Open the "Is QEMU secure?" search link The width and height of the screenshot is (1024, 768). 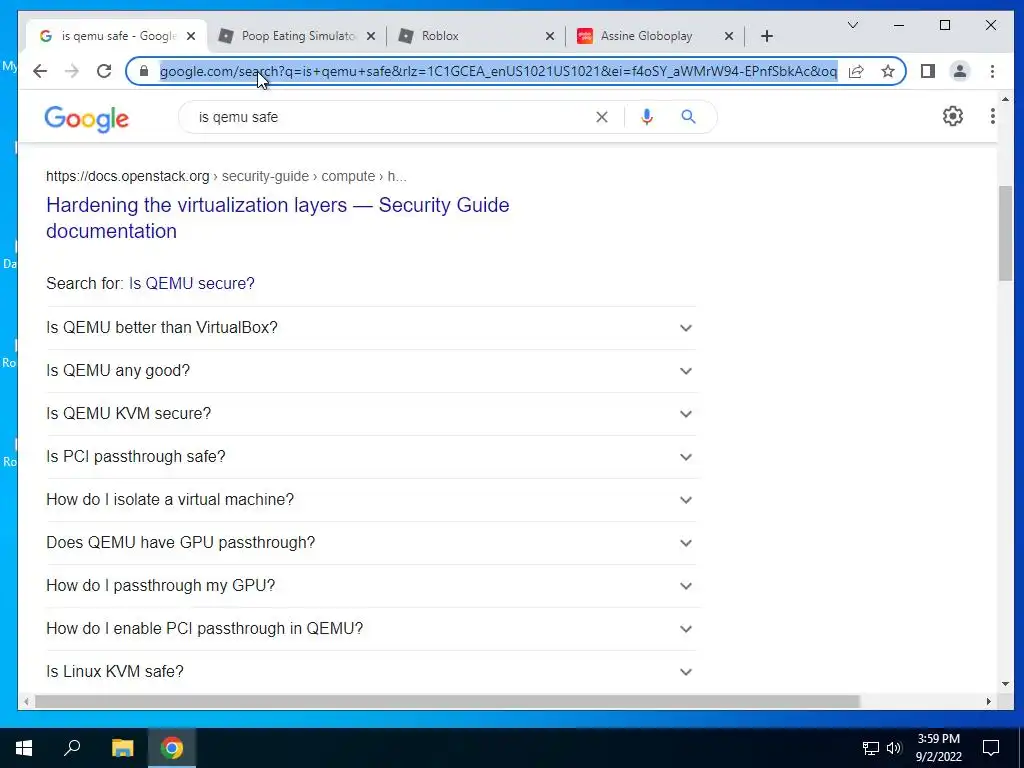(x=191, y=283)
